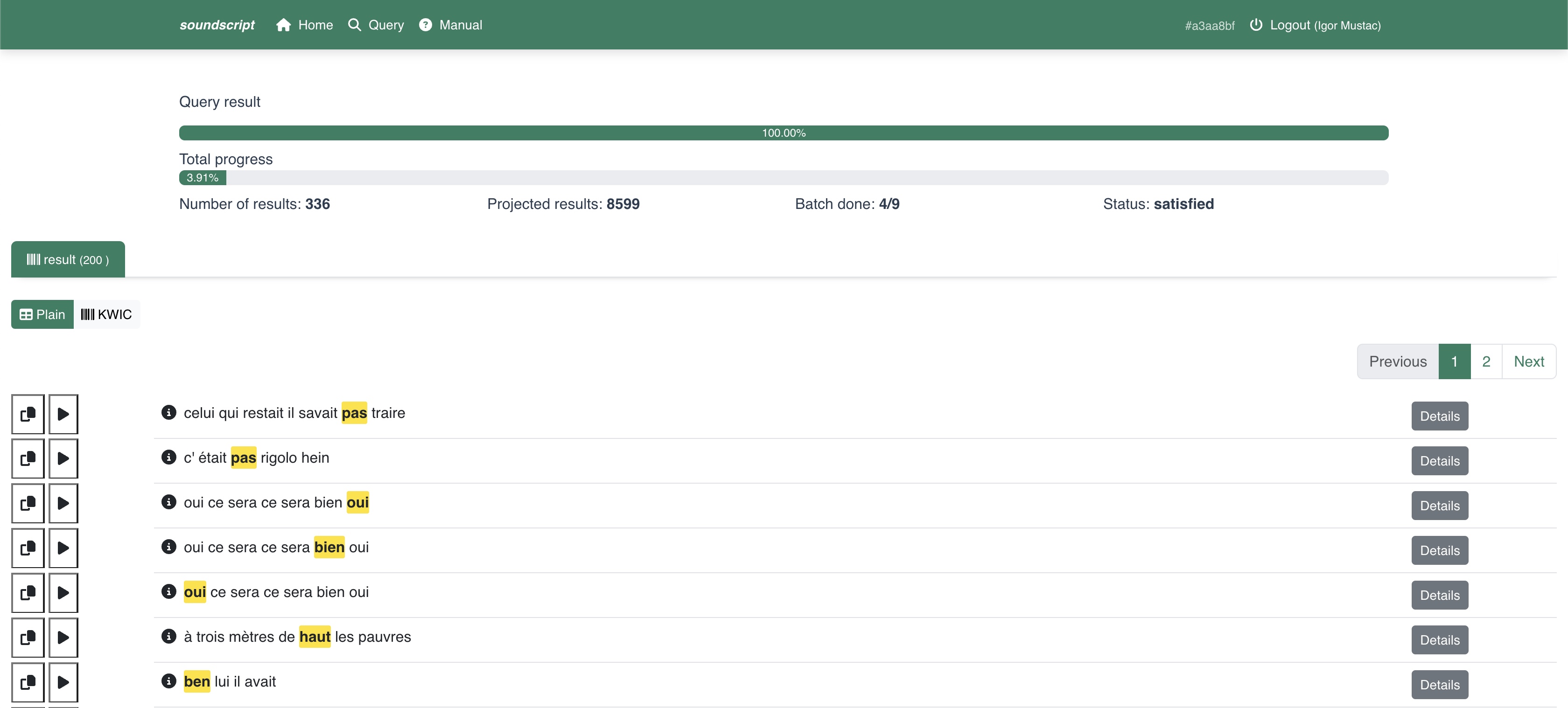1568x708 pixels.
Task: Open Details for 'c' était pas rigolo hein'
Action: point(1440,461)
